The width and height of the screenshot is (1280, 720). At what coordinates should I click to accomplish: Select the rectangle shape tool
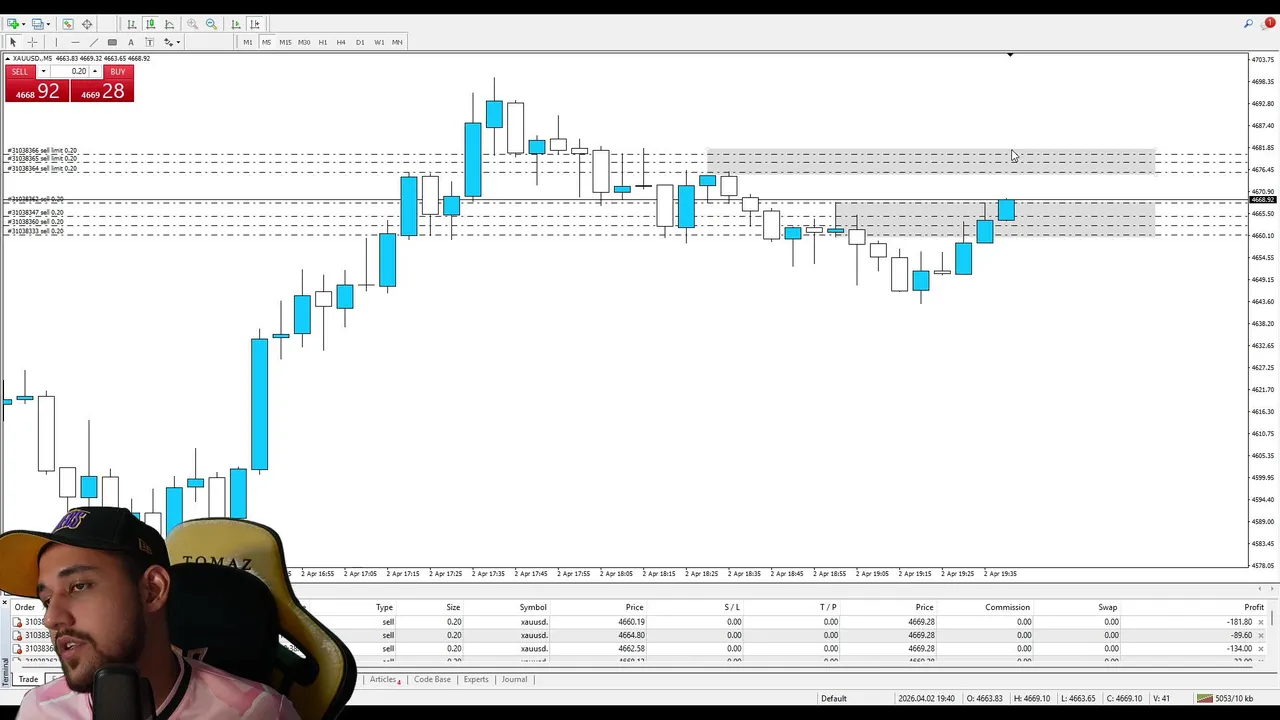(x=112, y=42)
